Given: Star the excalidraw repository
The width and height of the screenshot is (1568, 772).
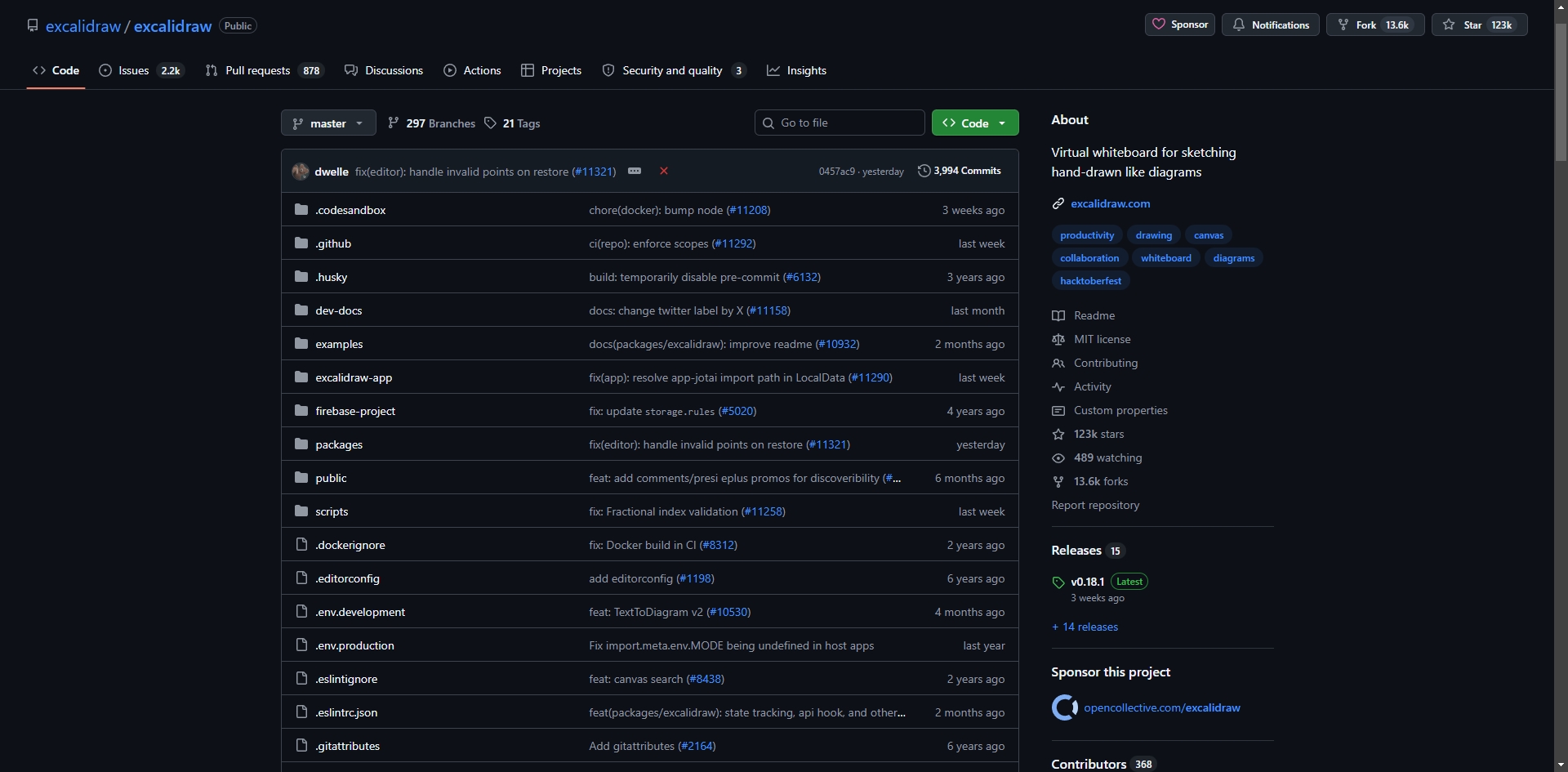Looking at the screenshot, I should pyautogui.click(x=1480, y=25).
